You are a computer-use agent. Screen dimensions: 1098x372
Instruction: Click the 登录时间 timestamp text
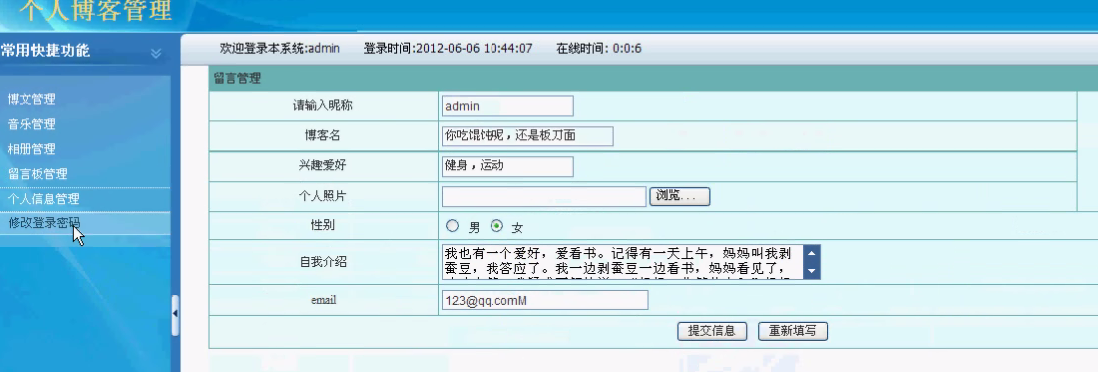[448, 48]
